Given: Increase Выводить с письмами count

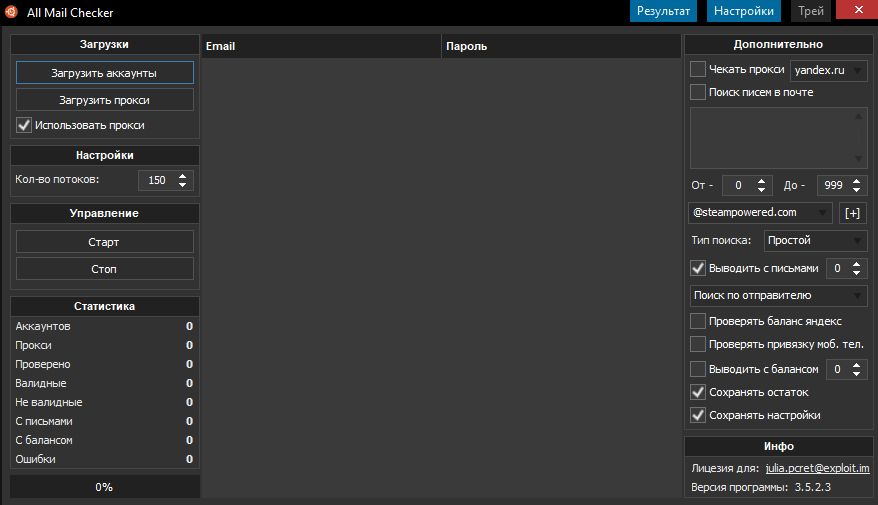Looking at the screenshot, I should pyautogui.click(x=856, y=264).
